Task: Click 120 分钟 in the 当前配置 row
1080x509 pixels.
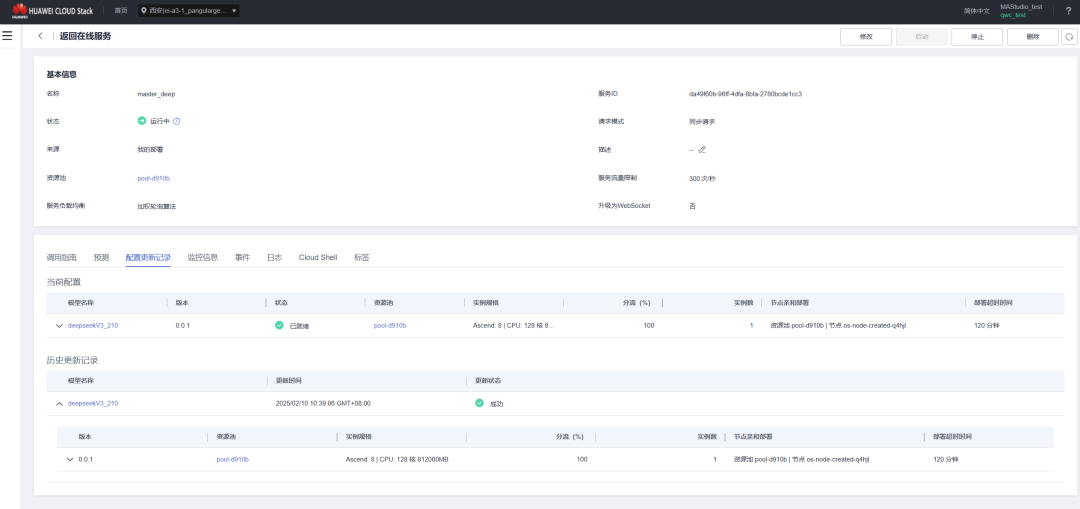Action: (988, 326)
